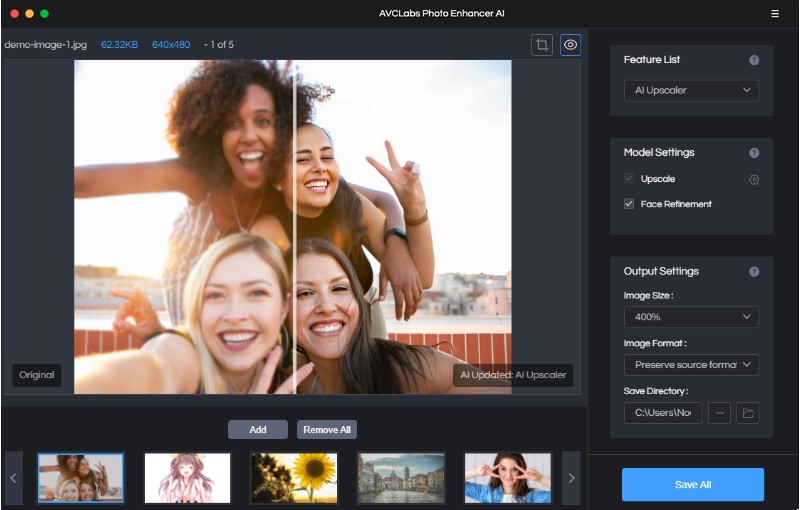Toggle the eye preview comparison icon

point(570,45)
